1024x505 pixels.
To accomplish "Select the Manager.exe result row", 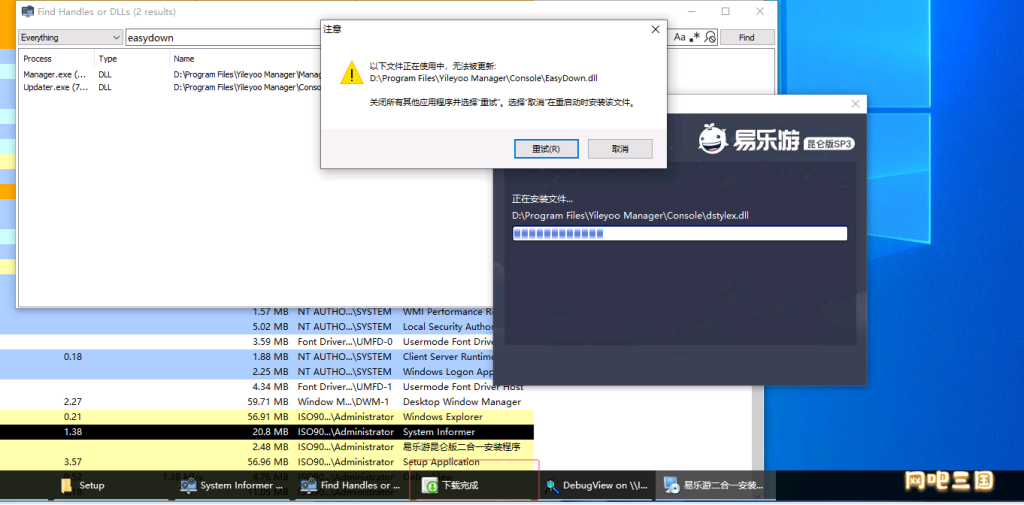I will tap(169, 74).
